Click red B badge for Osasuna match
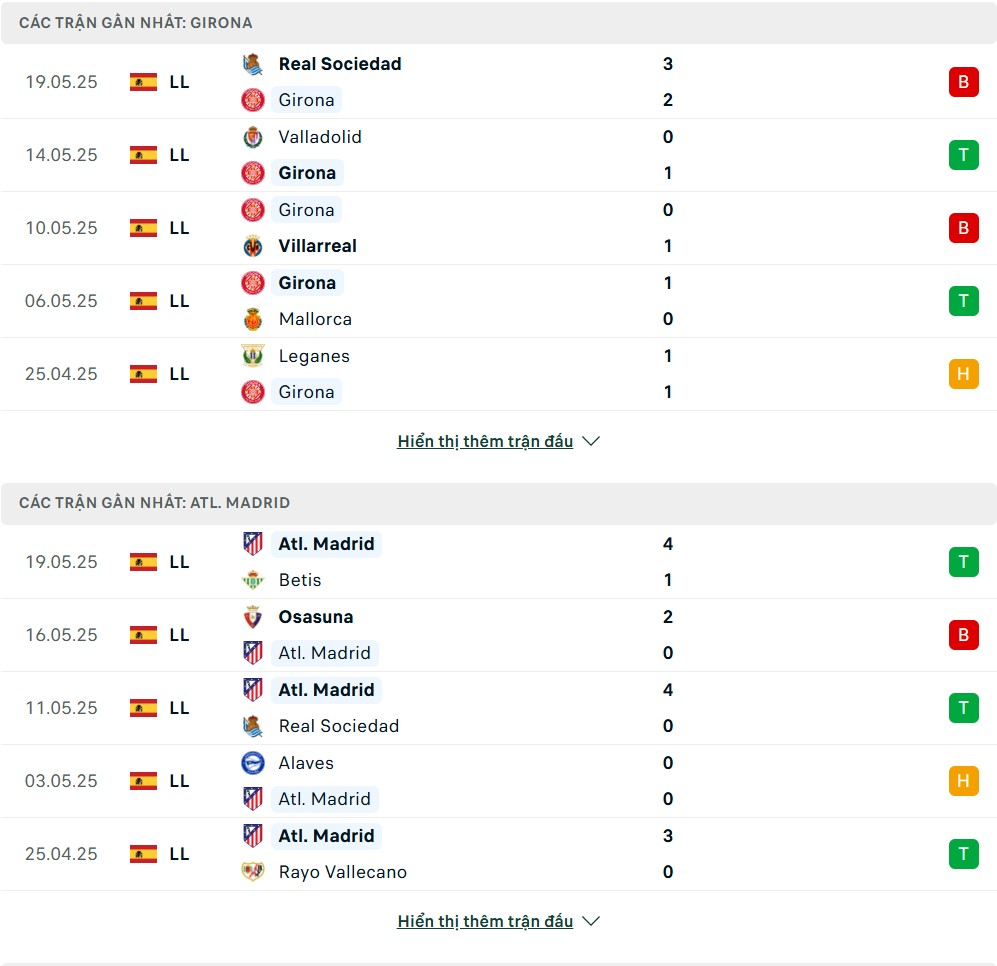Viewport: 997px width, 966px height. tap(963, 635)
